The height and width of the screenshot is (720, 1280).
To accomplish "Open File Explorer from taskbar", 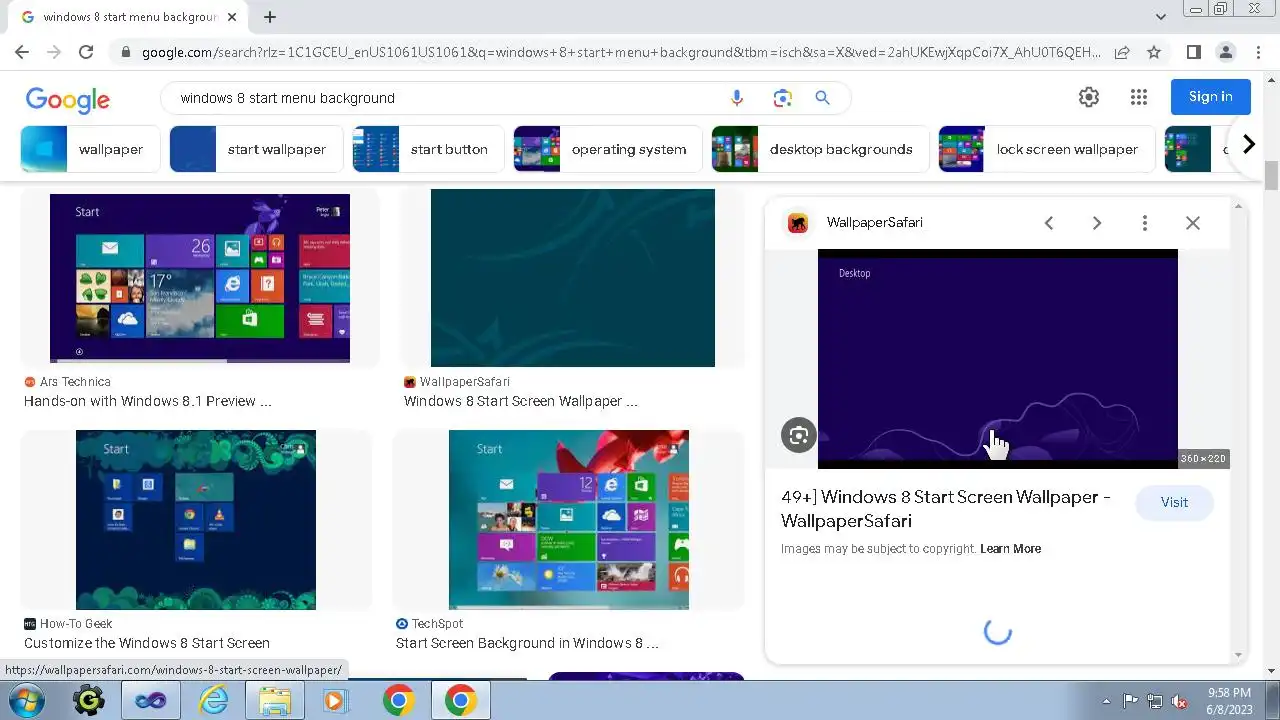I will point(275,701).
